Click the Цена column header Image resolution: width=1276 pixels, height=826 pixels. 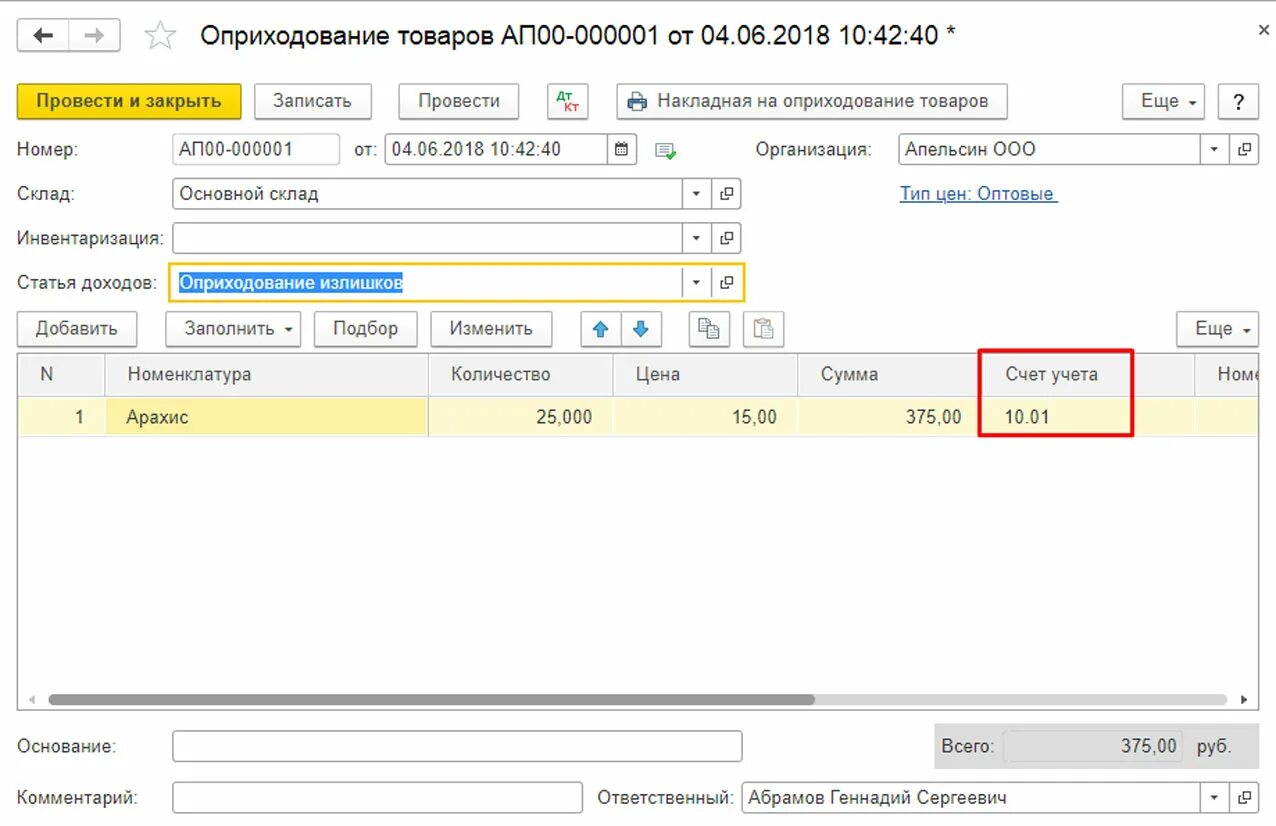[x=705, y=375]
